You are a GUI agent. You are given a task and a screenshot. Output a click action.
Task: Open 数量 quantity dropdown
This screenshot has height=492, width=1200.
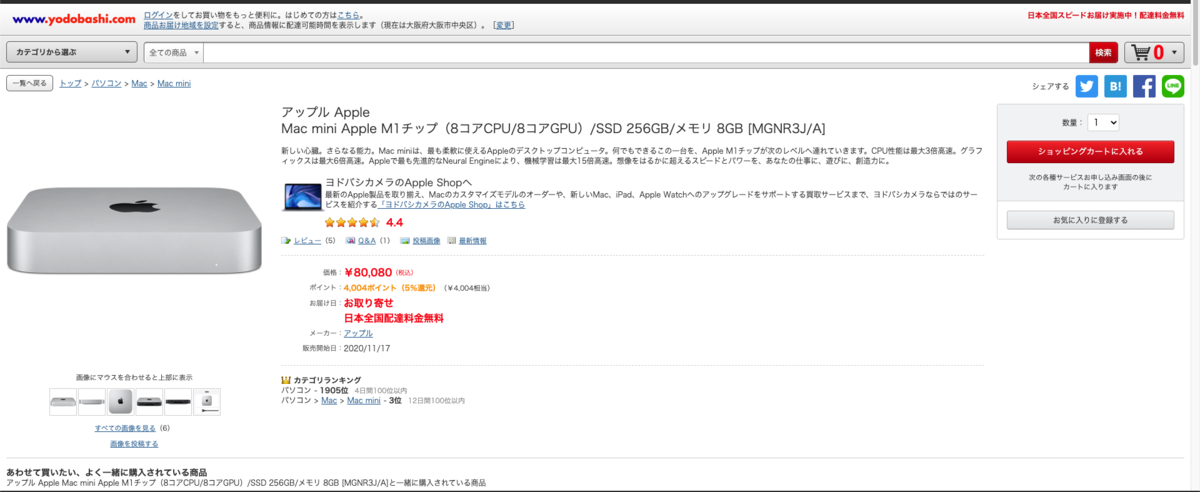[x=1103, y=122]
